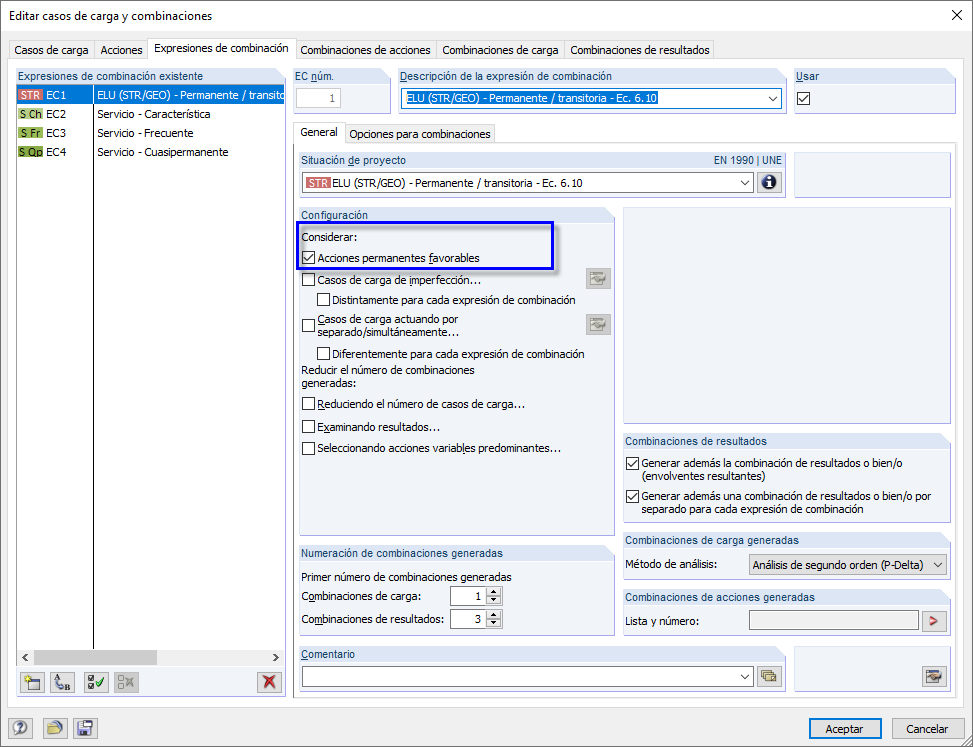
Task: Apply generated action combinations list via red arrow
Action: (x=934, y=619)
